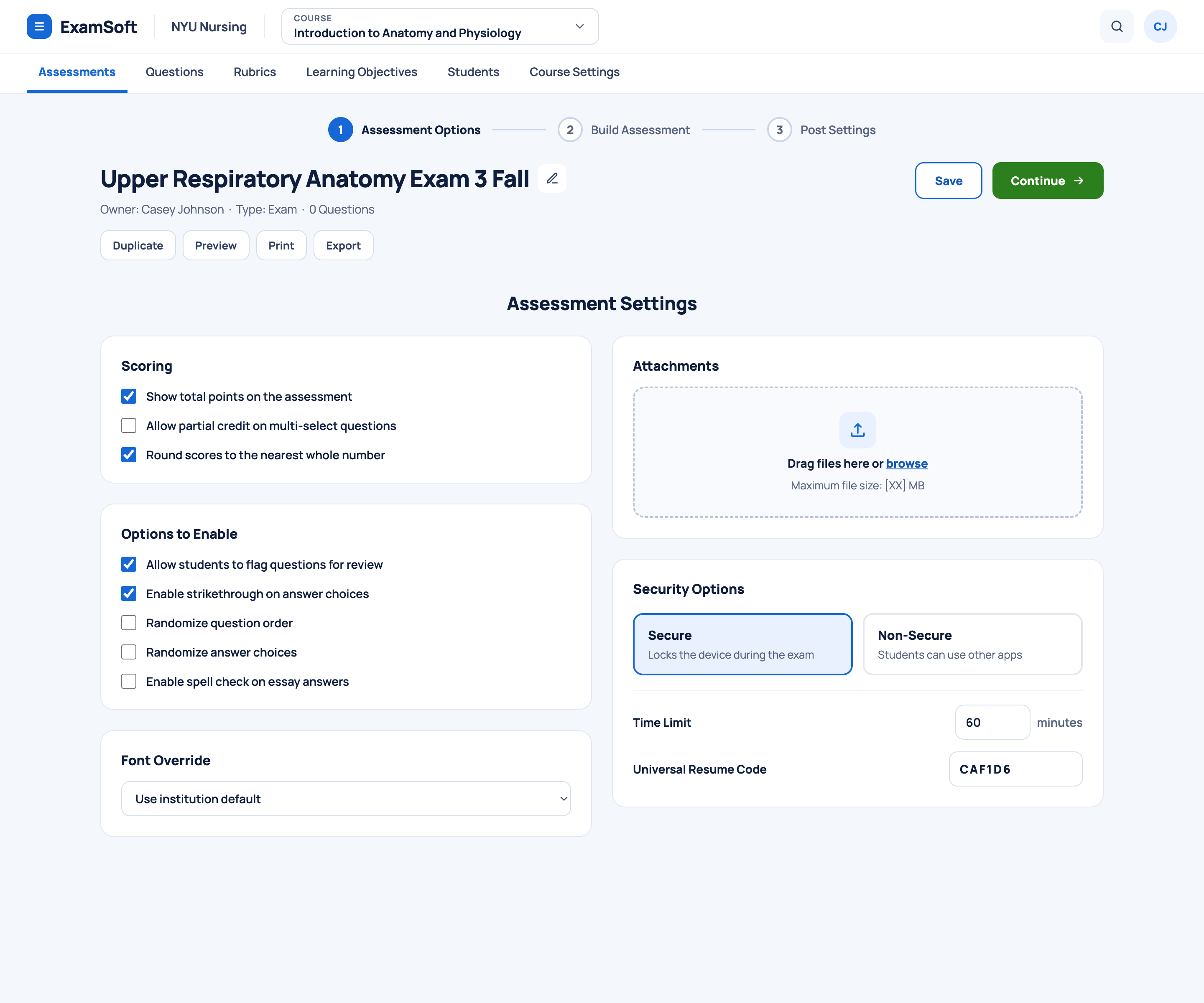
Task: Go to step 2 Build Assessment circle
Action: [570, 130]
